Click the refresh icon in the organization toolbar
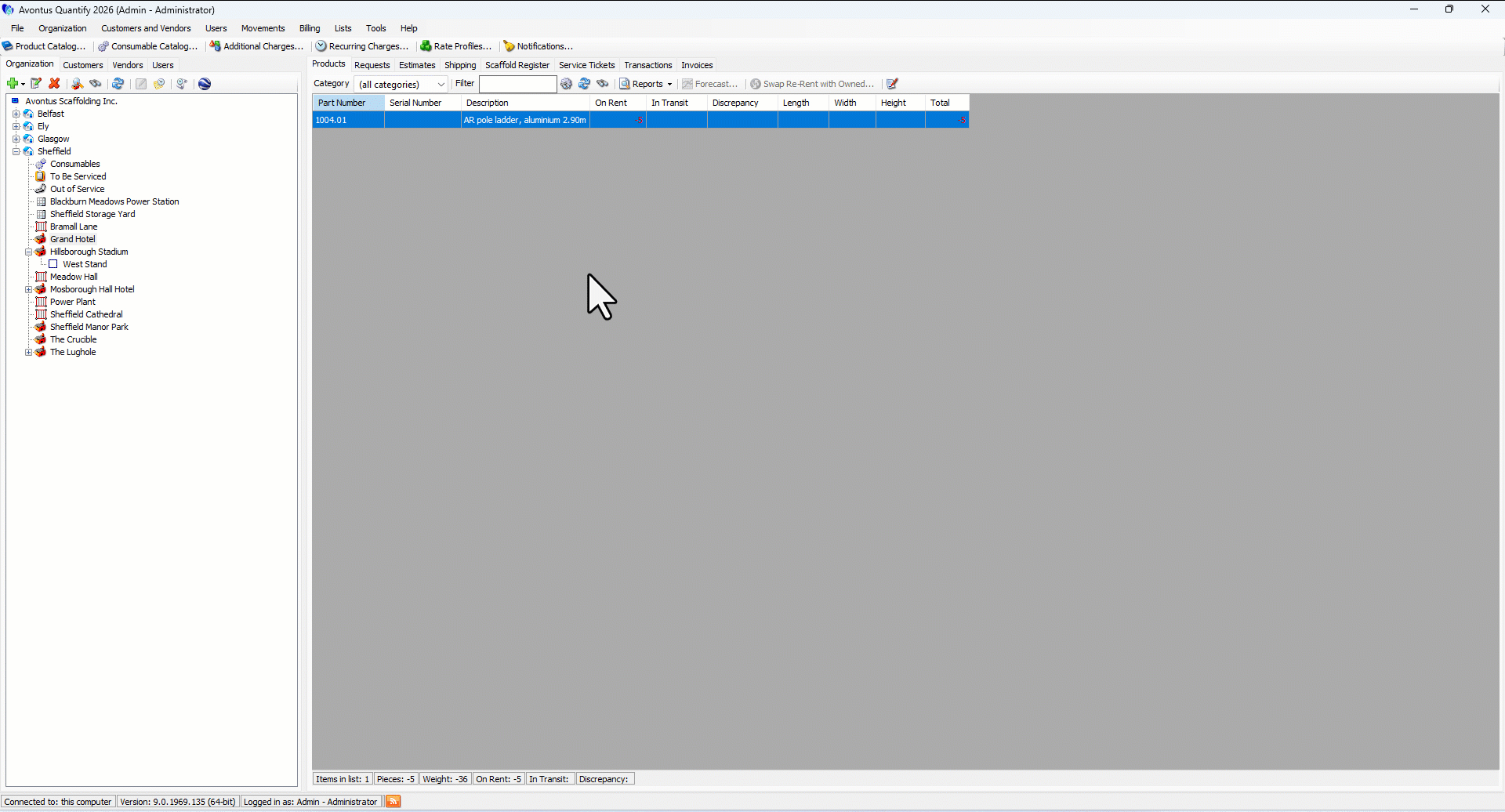The image size is (1505, 812). tap(118, 84)
